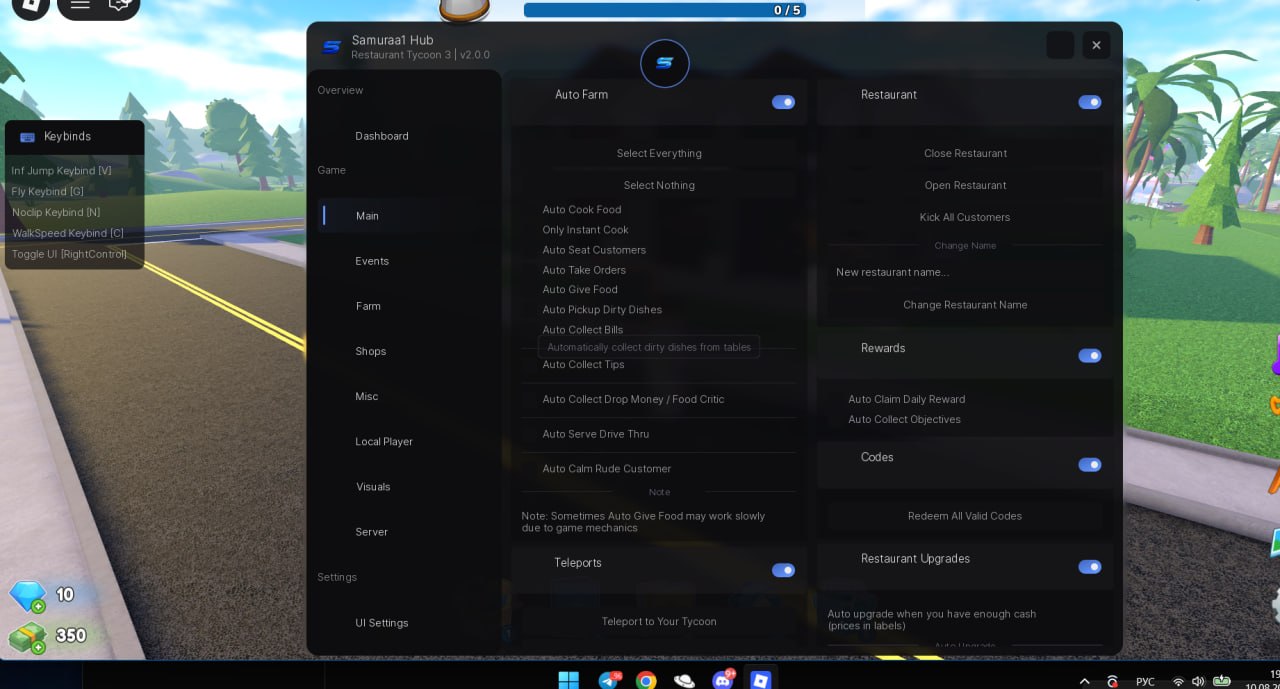Click the Select Nothing button
1280x689 pixels.
tap(659, 185)
